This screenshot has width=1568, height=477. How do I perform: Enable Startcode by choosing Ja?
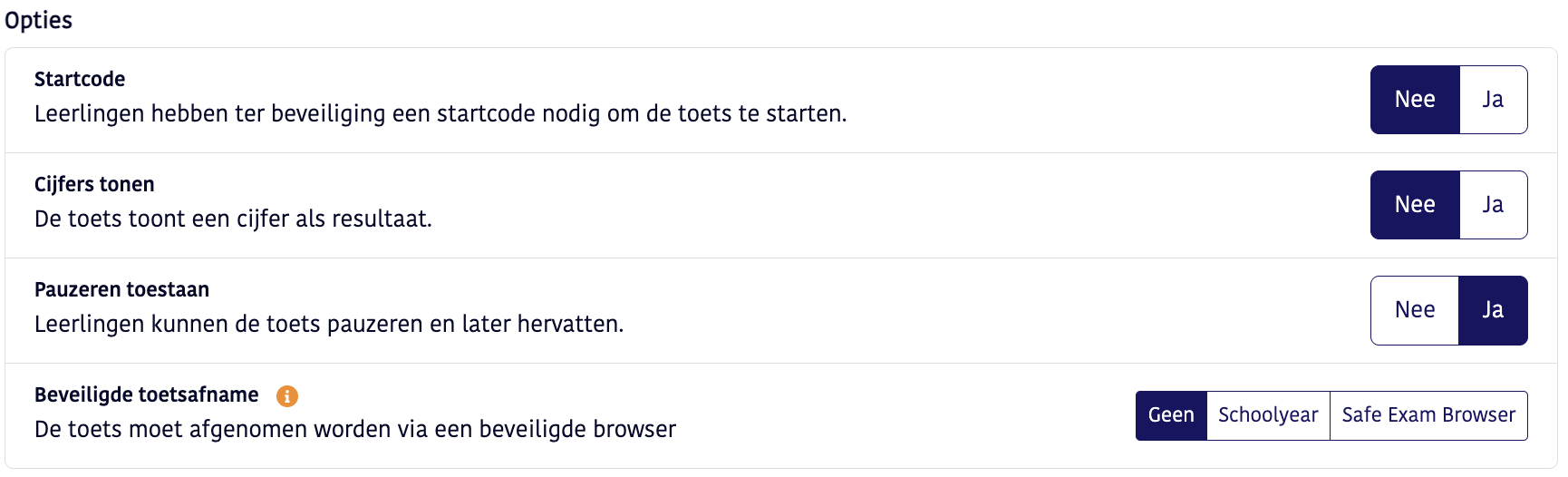(1493, 100)
